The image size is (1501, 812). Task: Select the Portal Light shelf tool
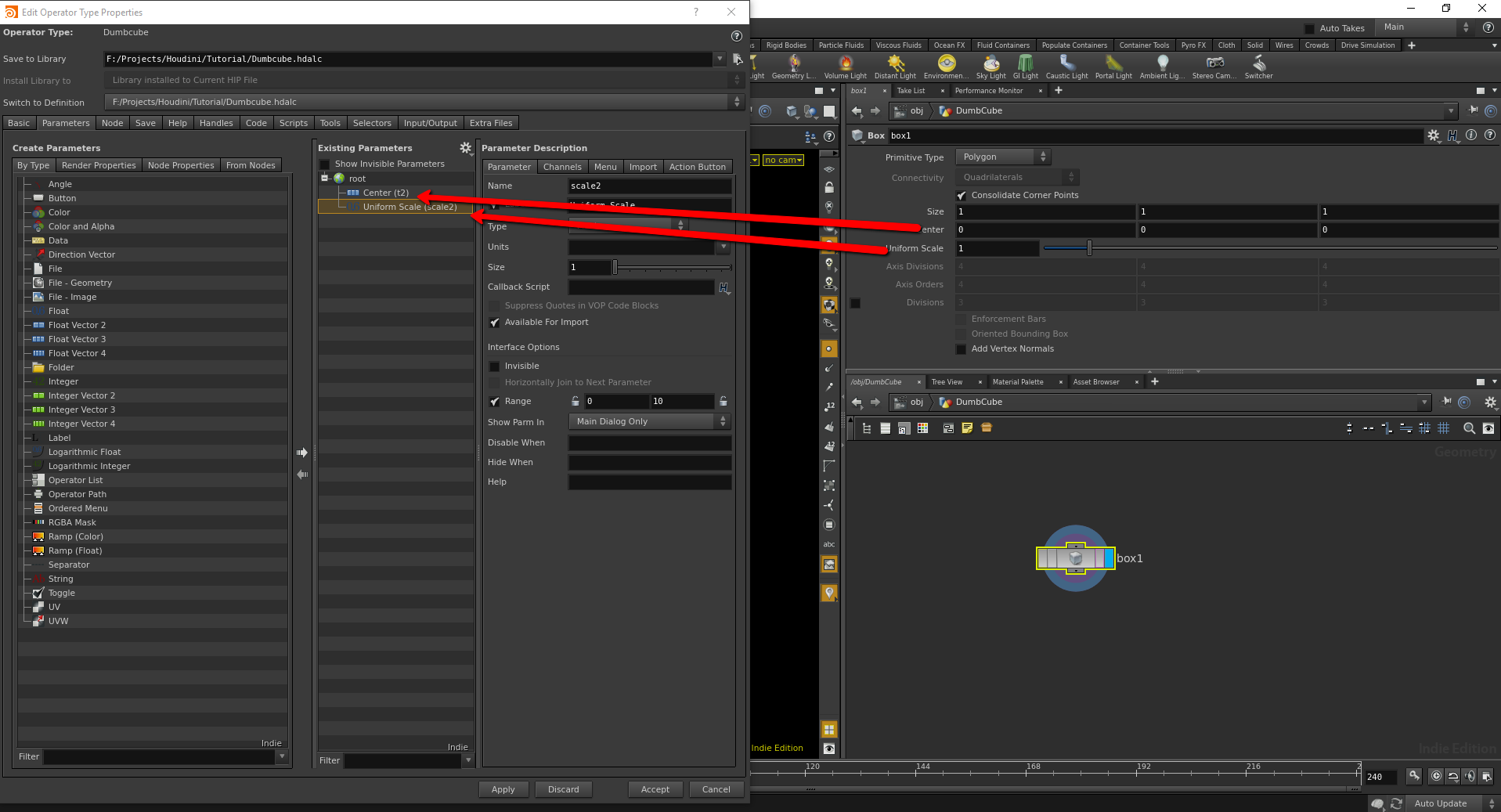pyautogui.click(x=1113, y=67)
